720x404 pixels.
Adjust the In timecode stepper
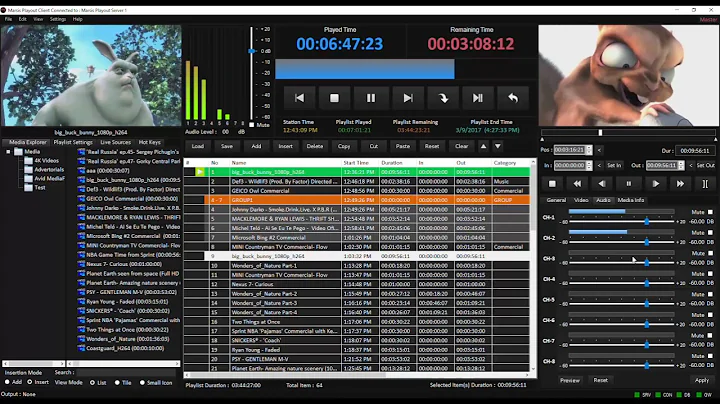(589, 165)
